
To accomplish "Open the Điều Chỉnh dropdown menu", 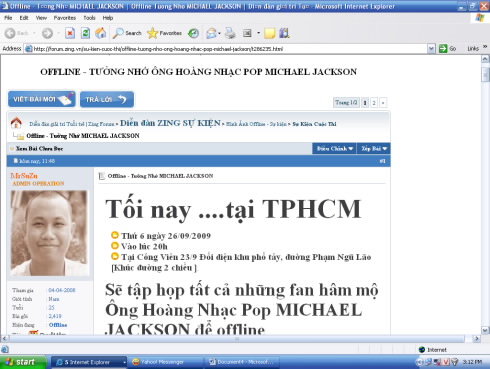I will [x=334, y=149].
